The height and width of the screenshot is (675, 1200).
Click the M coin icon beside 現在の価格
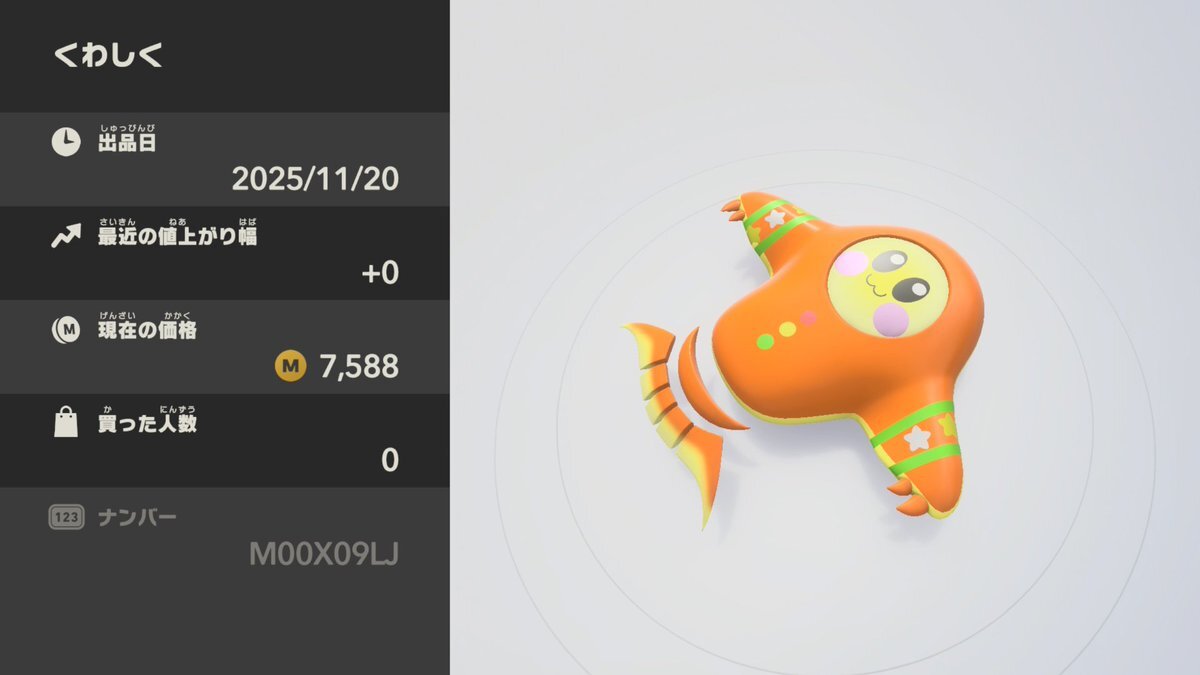(x=66, y=330)
